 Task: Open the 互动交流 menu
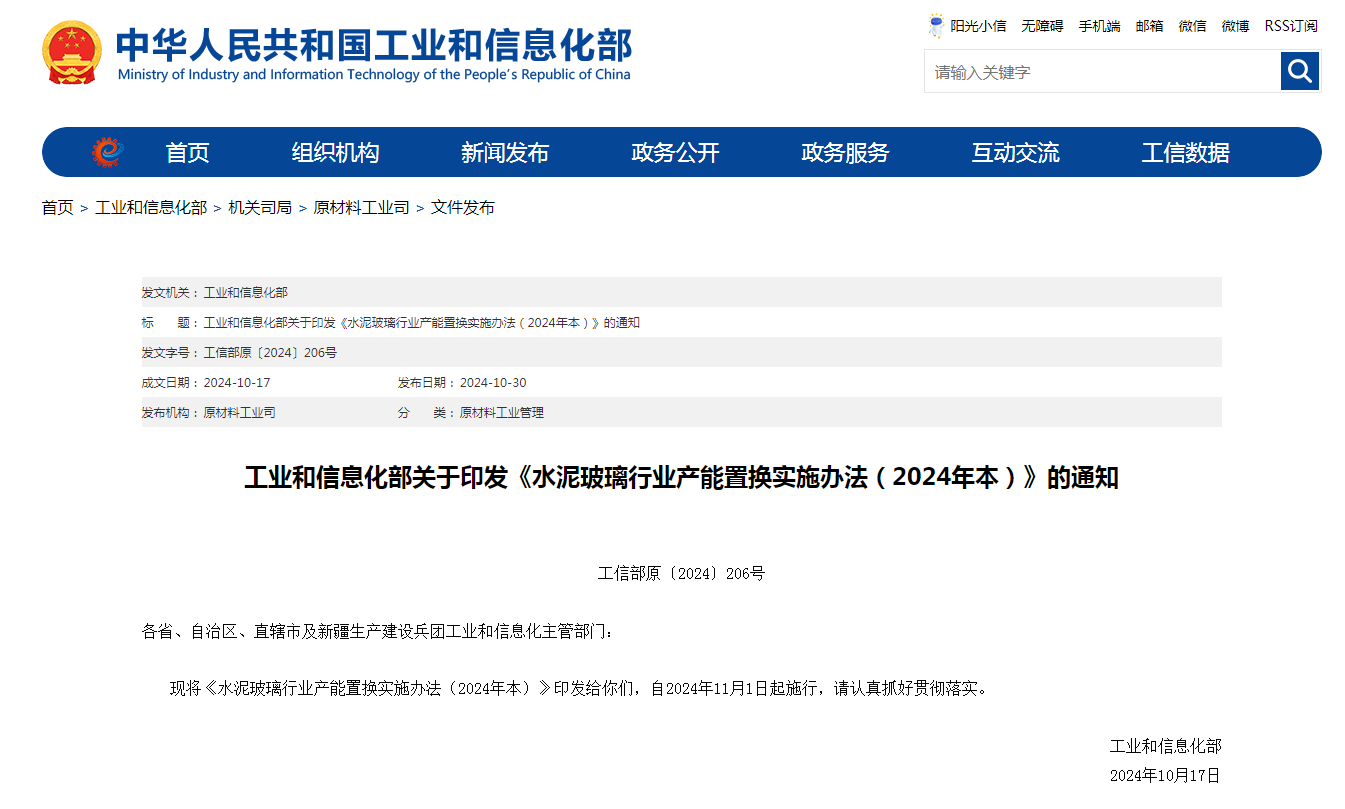pyautogui.click(x=1015, y=153)
